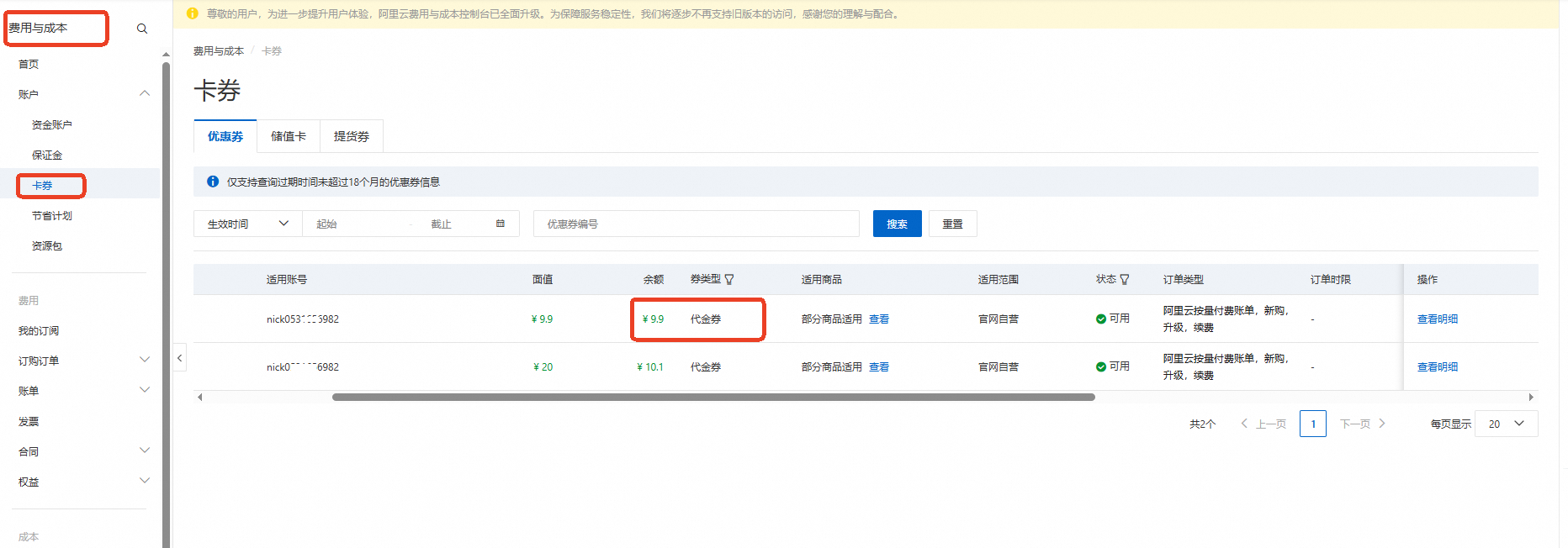
Task: Click the warning icon in yellow banner
Action: (192, 13)
